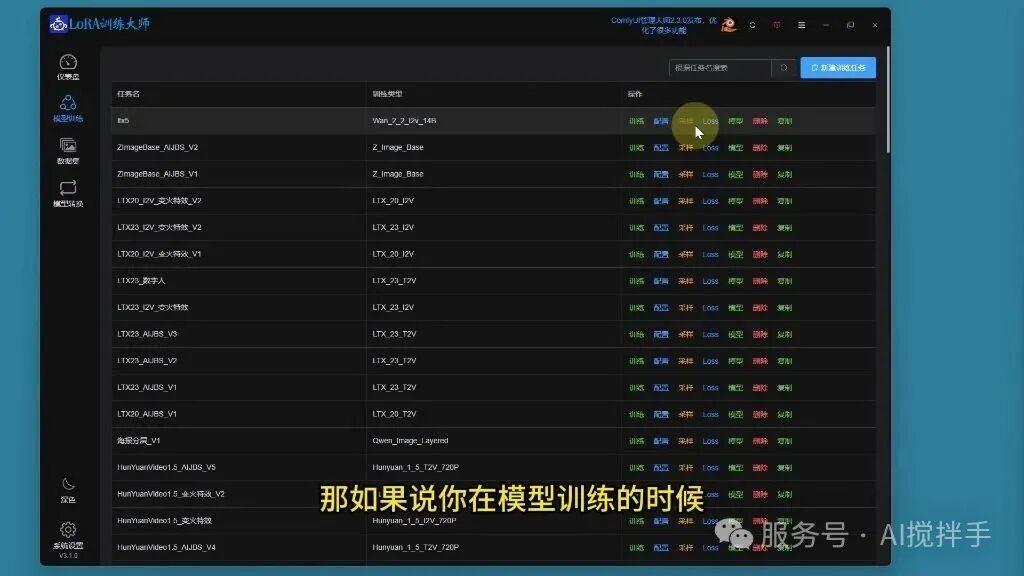Click 复制 for ZimageBase_AIJBS_V2

pos(784,148)
